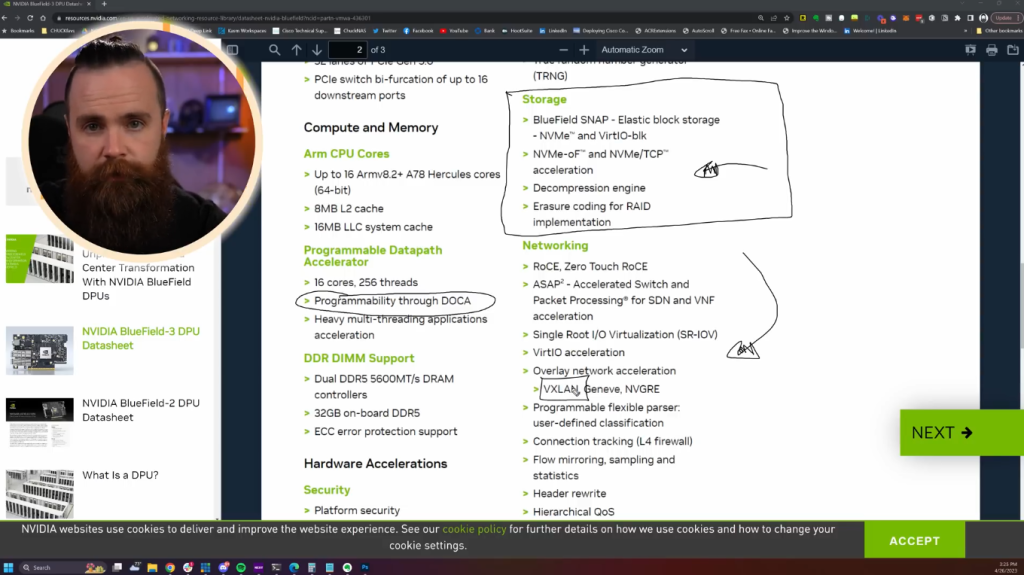Open the taskbar clock and date
The width and height of the screenshot is (1024, 575).
coord(1007,567)
